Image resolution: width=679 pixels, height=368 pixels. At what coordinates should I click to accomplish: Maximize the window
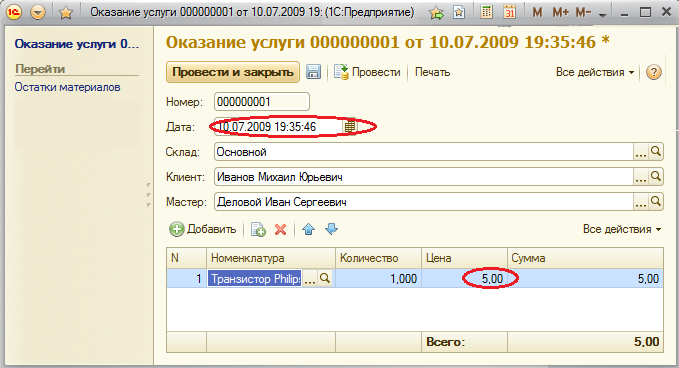click(646, 13)
